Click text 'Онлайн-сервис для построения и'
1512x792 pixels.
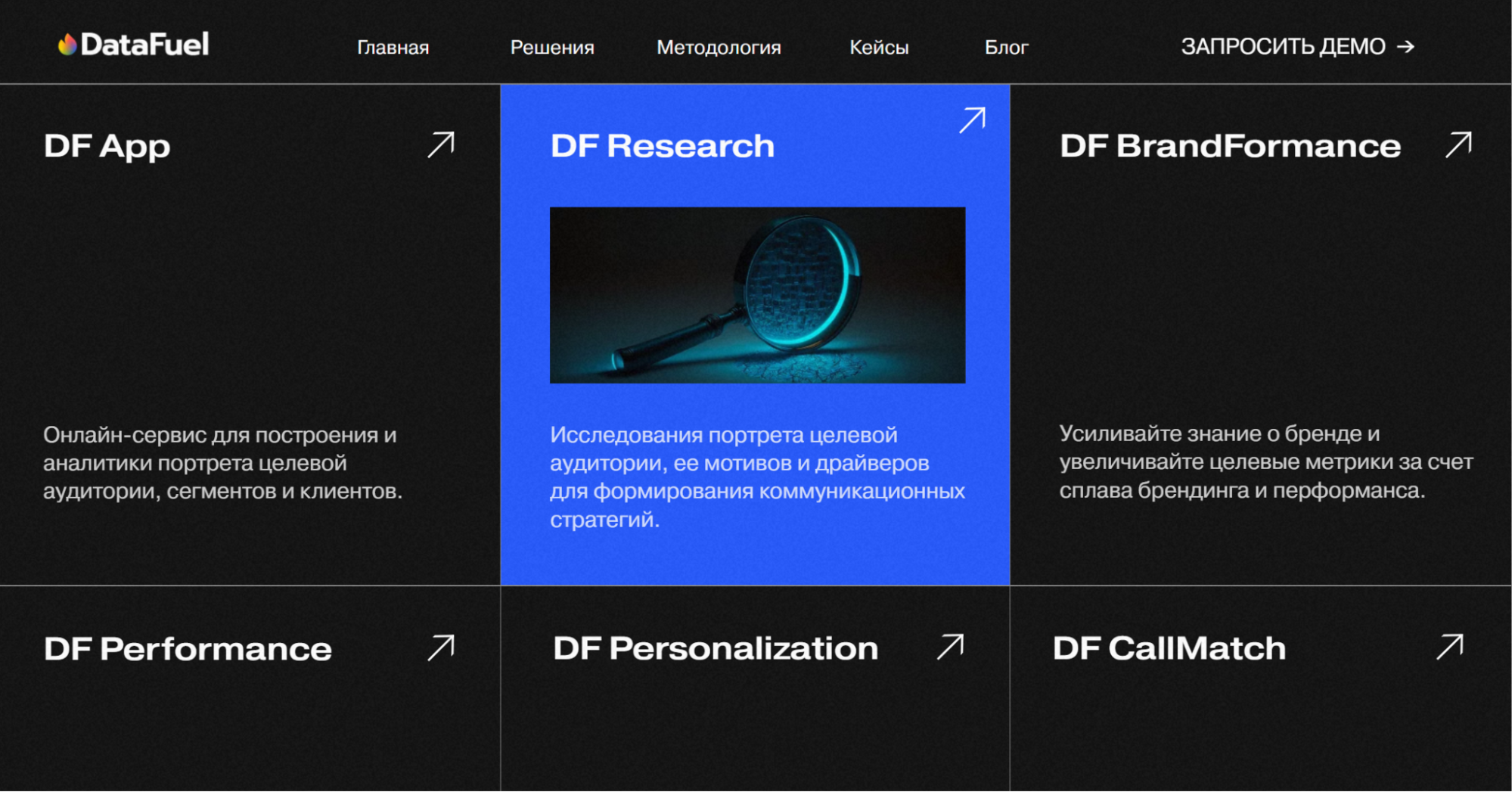tap(219, 435)
